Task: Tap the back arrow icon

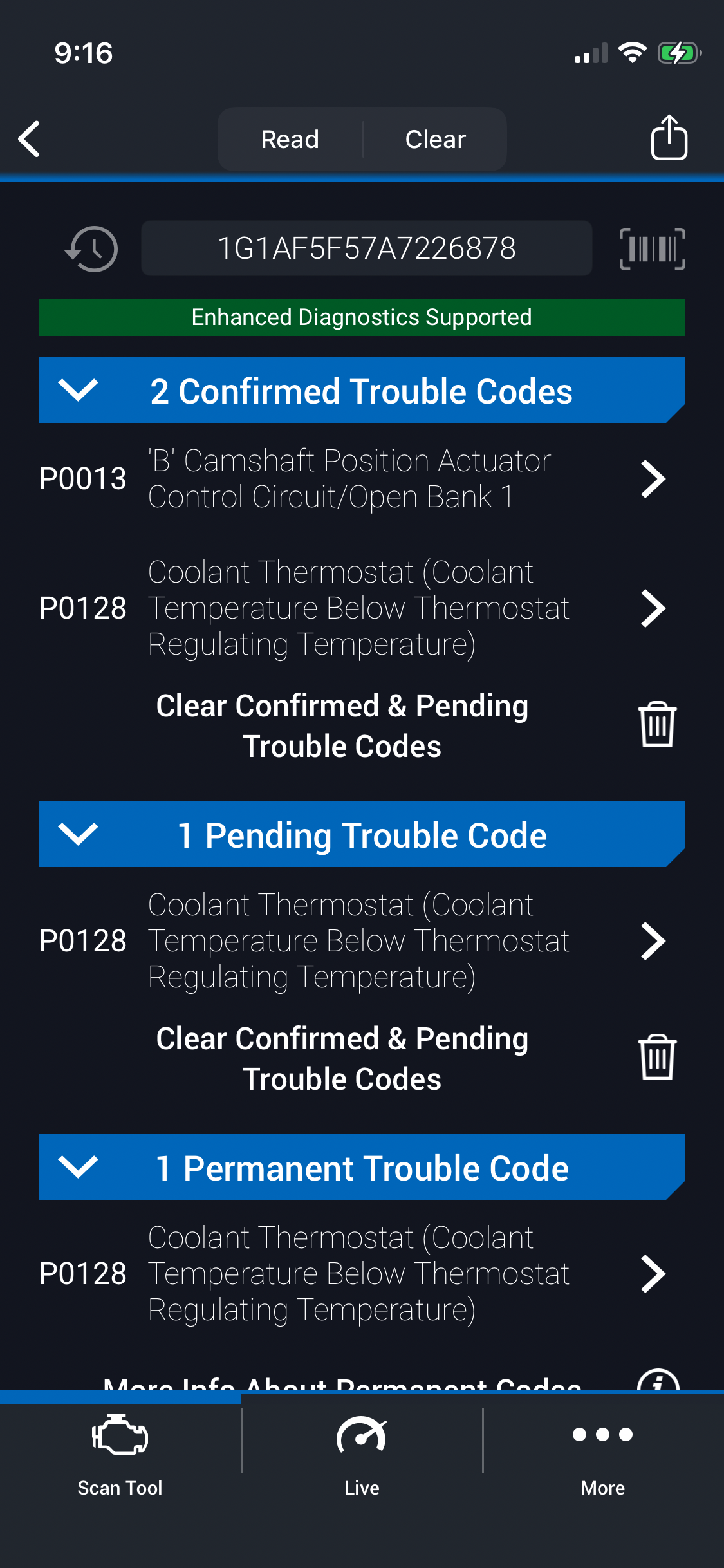Action: [30, 138]
